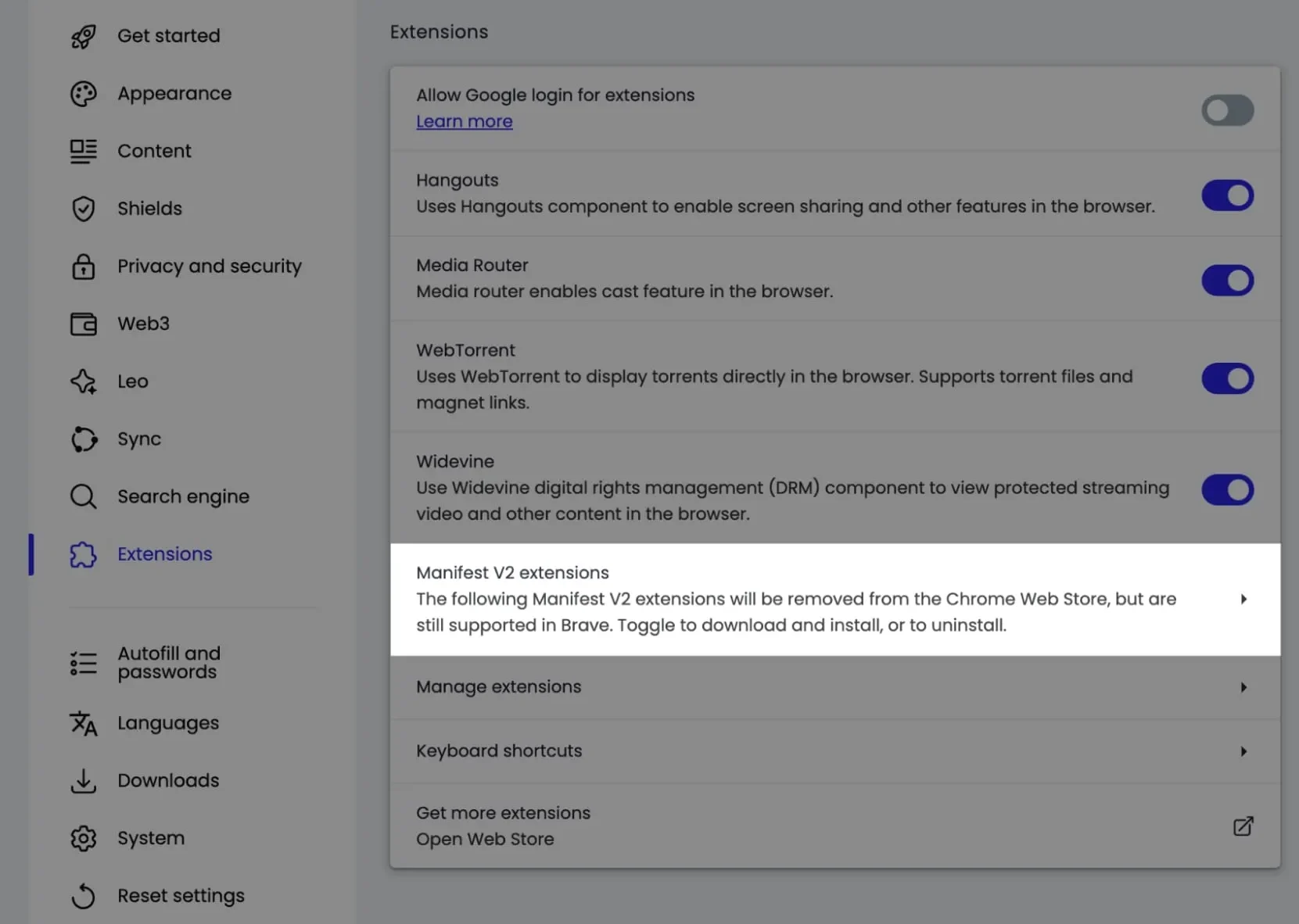
Task: Click the Sync circular icon
Action: (x=84, y=439)
